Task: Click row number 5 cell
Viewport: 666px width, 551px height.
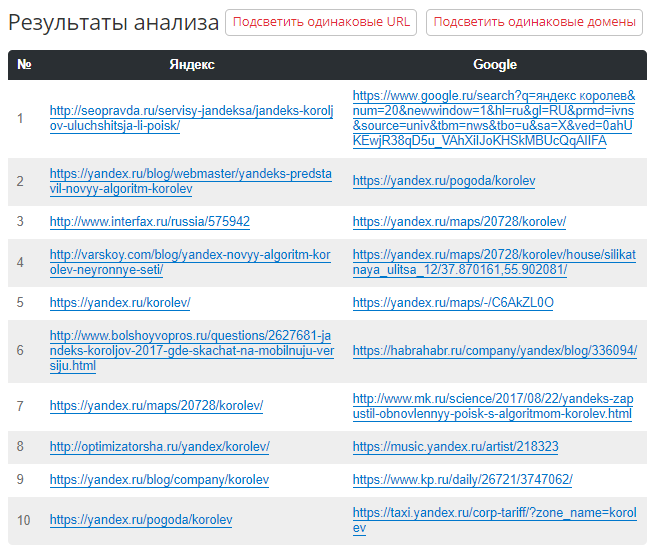Action: (x=20, y=303)
